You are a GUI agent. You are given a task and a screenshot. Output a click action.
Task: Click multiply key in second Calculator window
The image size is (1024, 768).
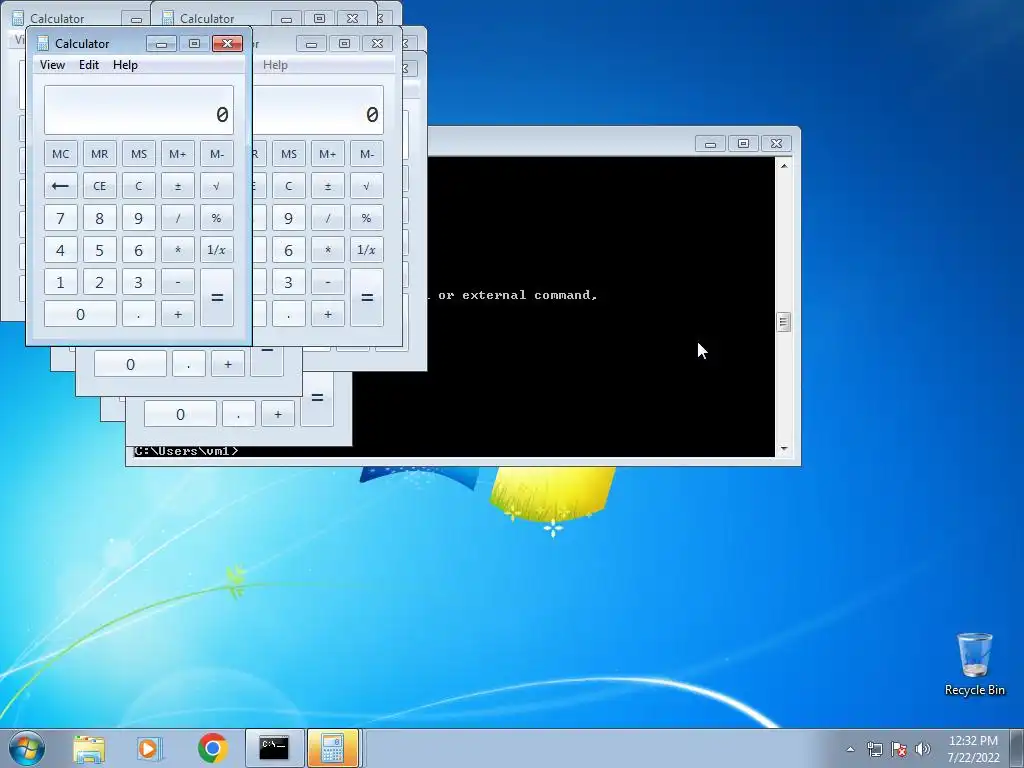tap(328, 250)
